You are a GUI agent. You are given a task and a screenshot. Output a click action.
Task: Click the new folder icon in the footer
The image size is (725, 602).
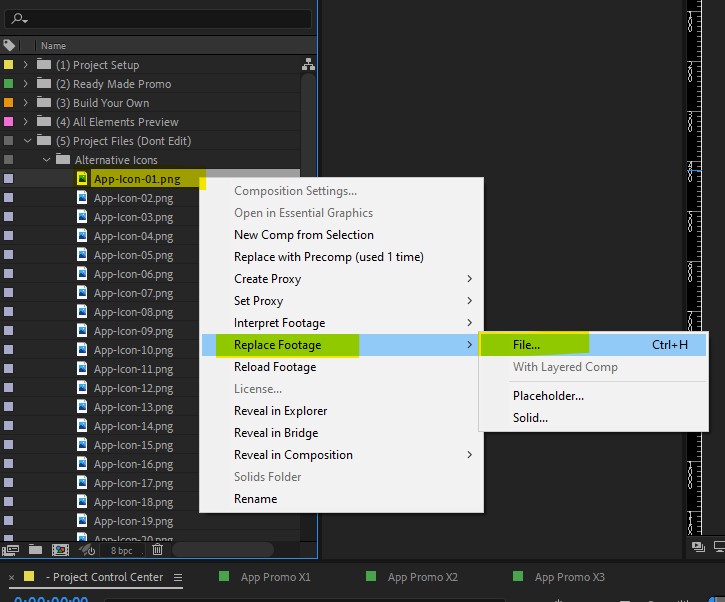tap(36, 549)
